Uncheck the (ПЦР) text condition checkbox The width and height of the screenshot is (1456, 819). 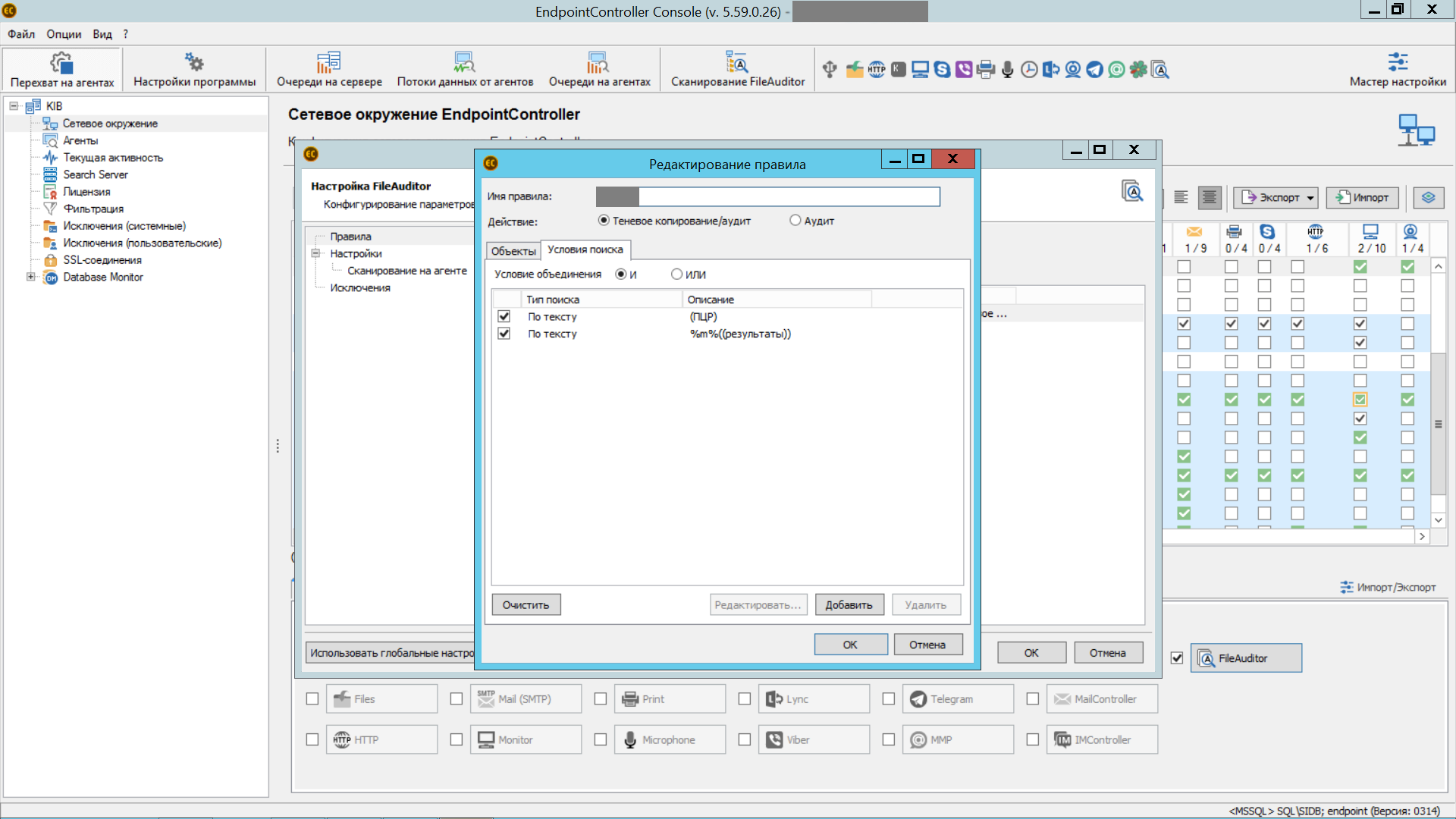[504, 316]
